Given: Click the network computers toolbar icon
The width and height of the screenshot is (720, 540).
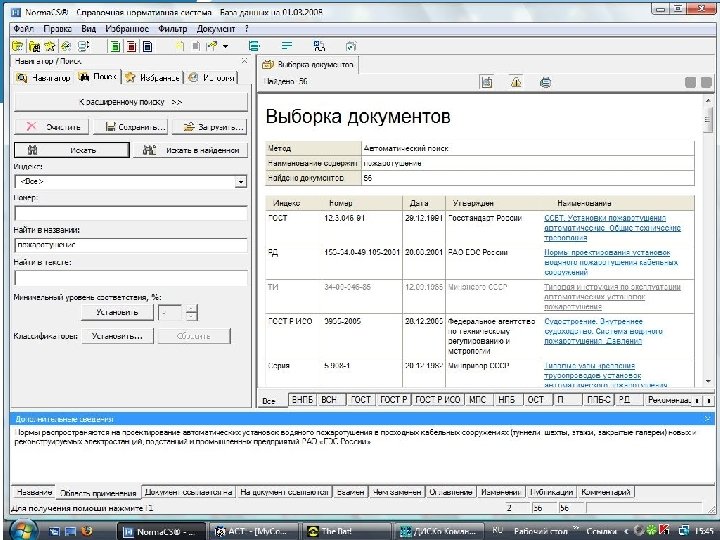Looking at the screenshot, I should coord(83,46).
